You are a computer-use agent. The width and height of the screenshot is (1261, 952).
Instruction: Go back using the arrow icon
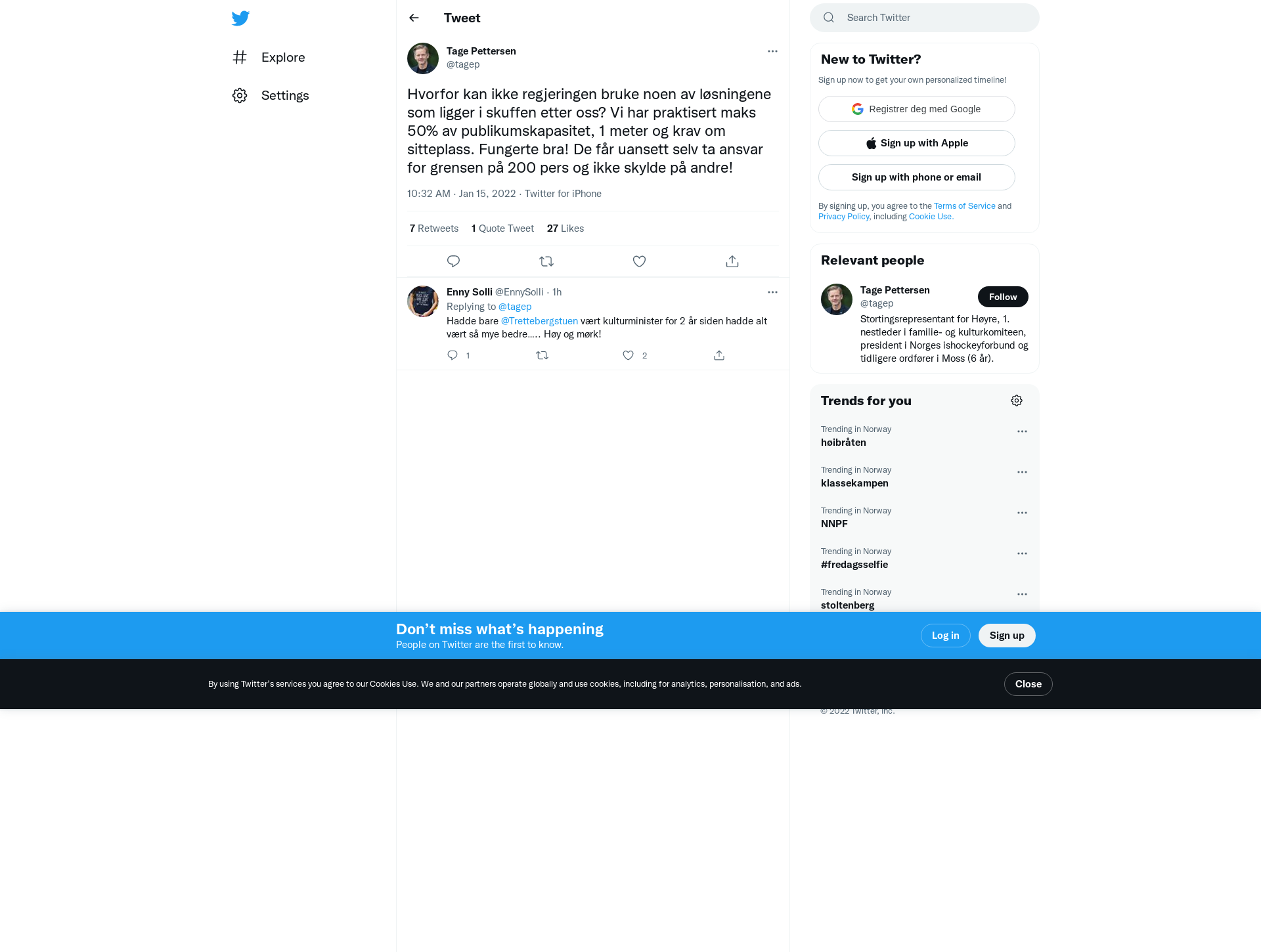click(414, 18)
